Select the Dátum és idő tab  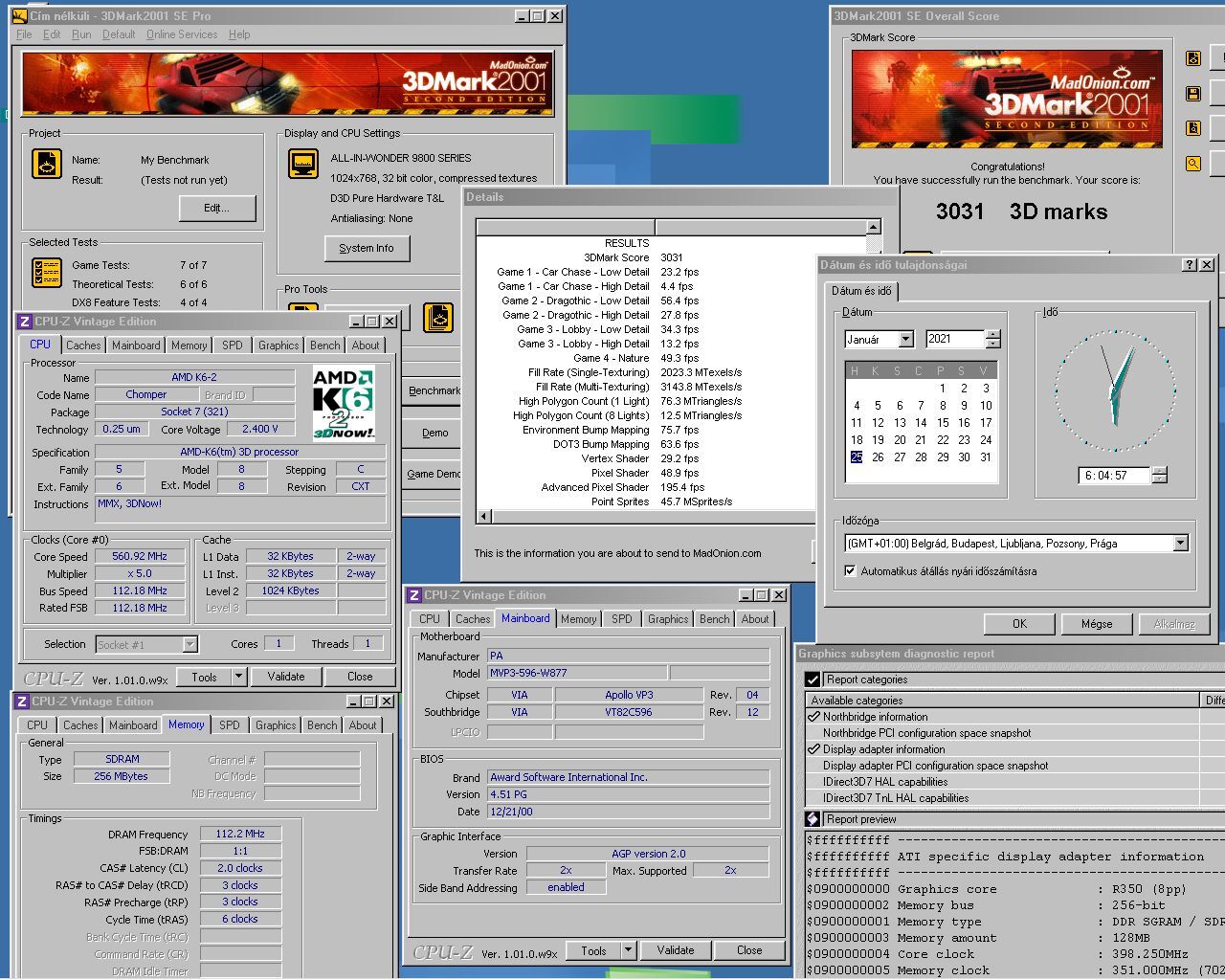click(x=861, y=291)
